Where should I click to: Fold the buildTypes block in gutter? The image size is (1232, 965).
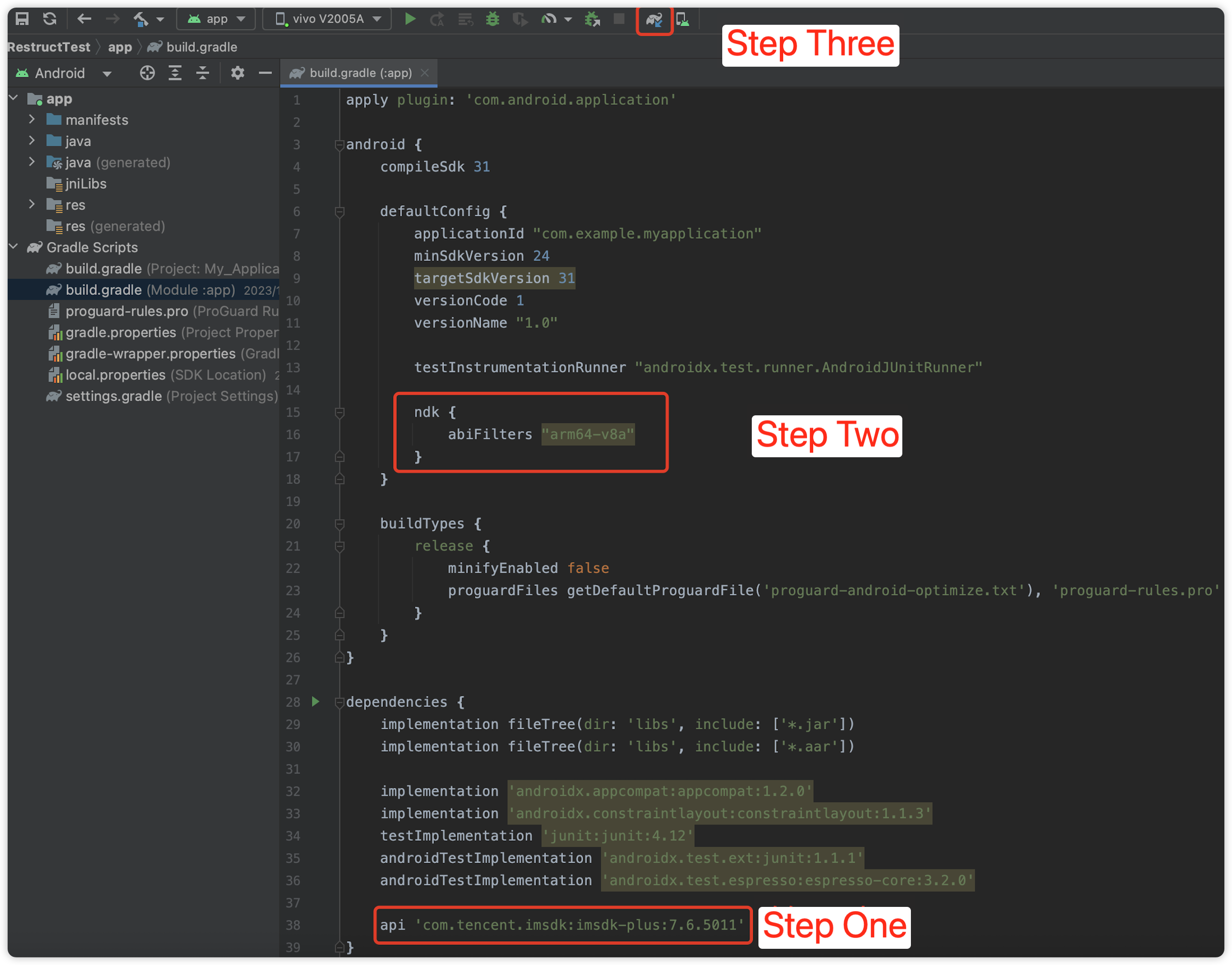(340, 524)
